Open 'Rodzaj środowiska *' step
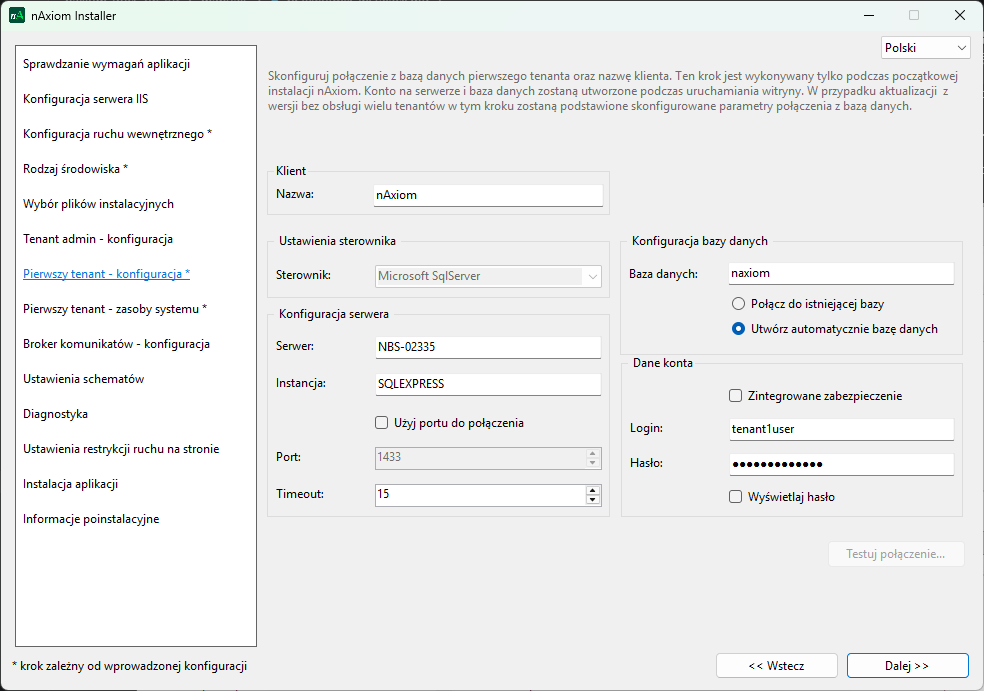Viewport: 984px width, 691px height. coord(75,169)
